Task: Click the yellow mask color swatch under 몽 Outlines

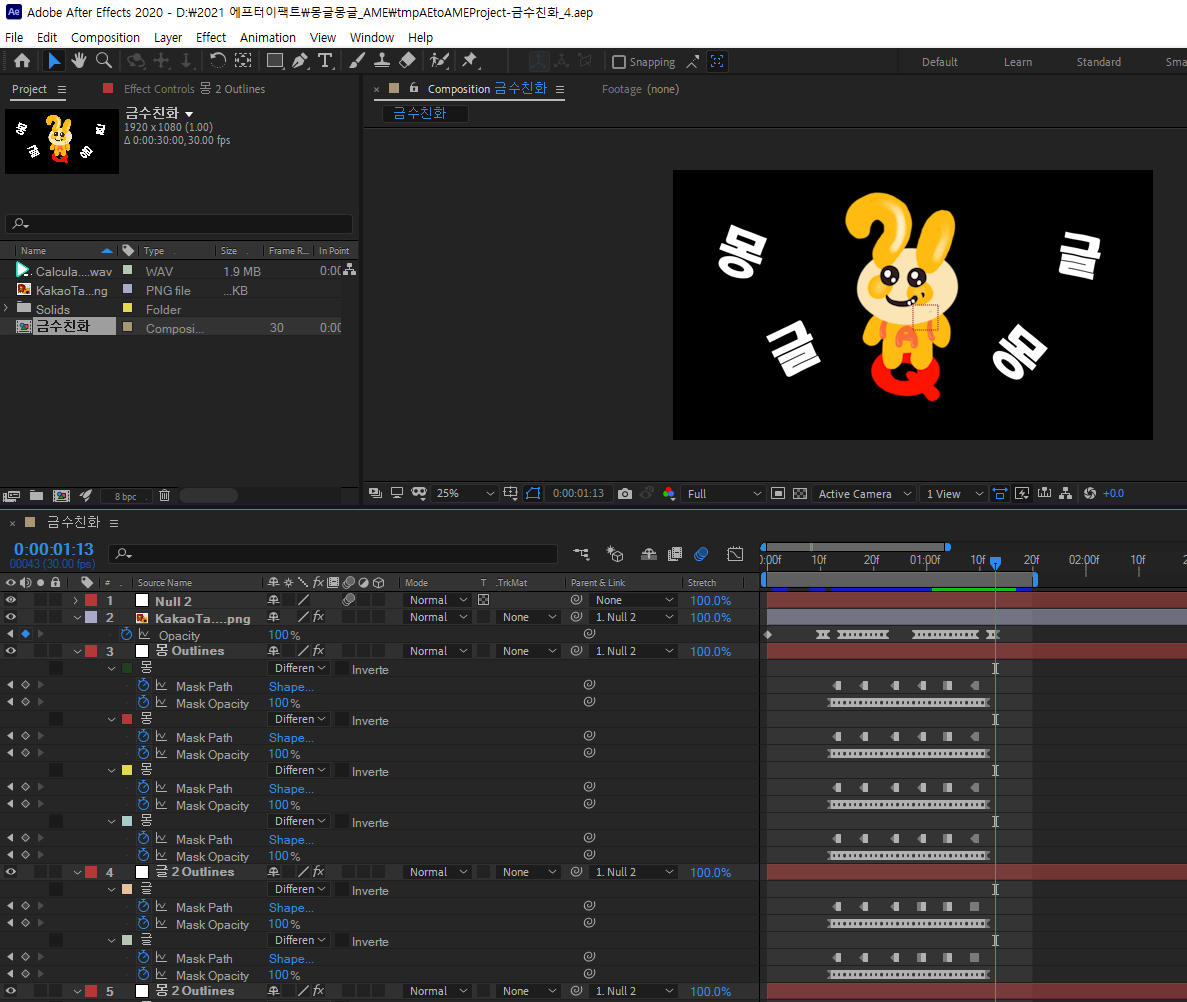Action: 126,770
